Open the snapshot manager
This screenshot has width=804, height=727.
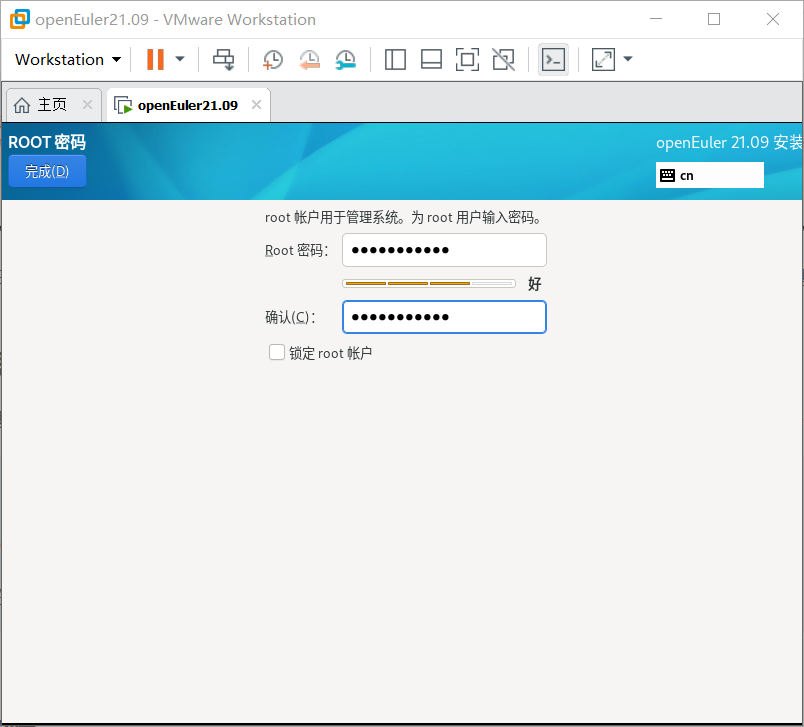[x=346, y=59]
